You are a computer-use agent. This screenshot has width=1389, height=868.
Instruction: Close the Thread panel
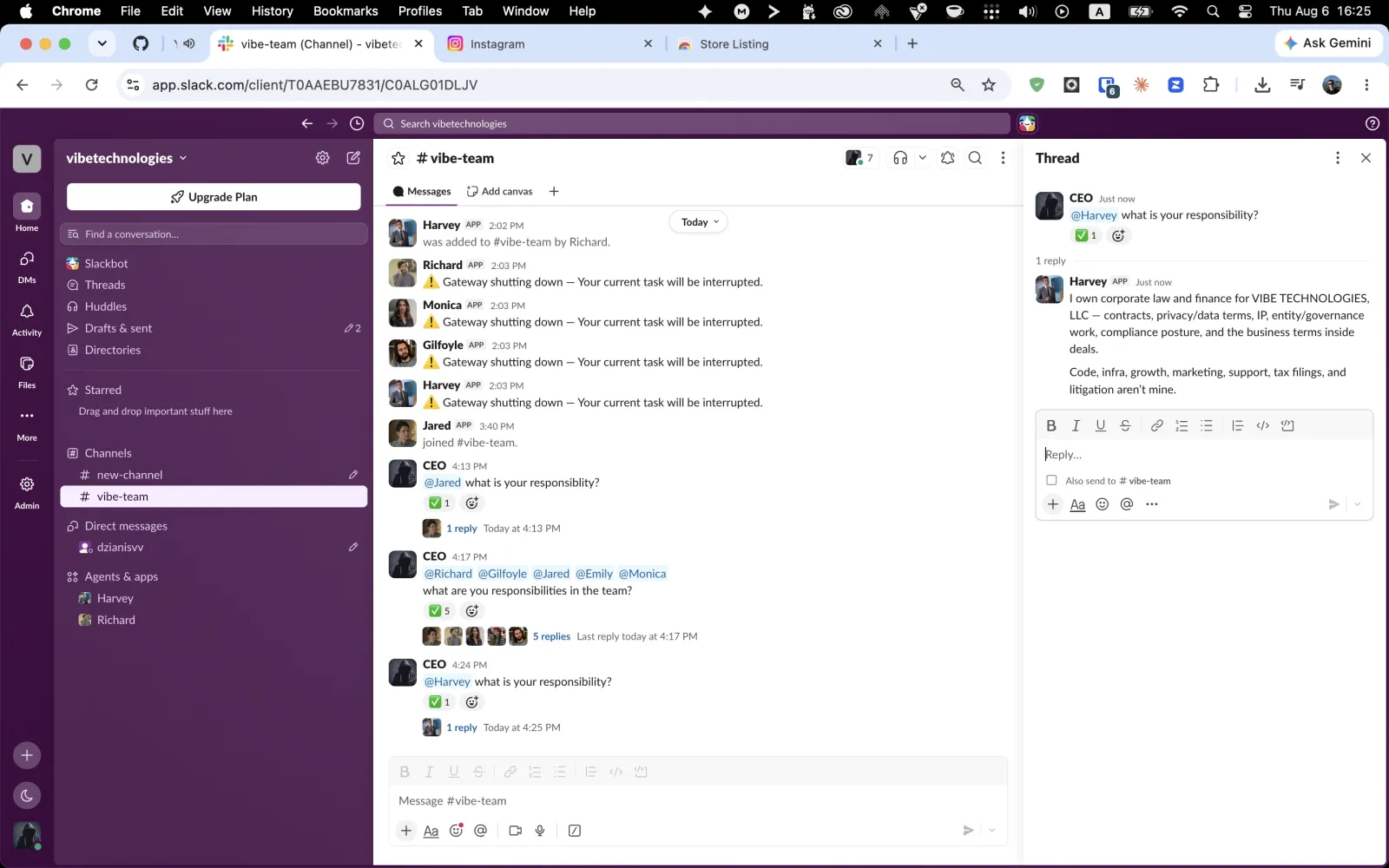tap(1366, 158)
